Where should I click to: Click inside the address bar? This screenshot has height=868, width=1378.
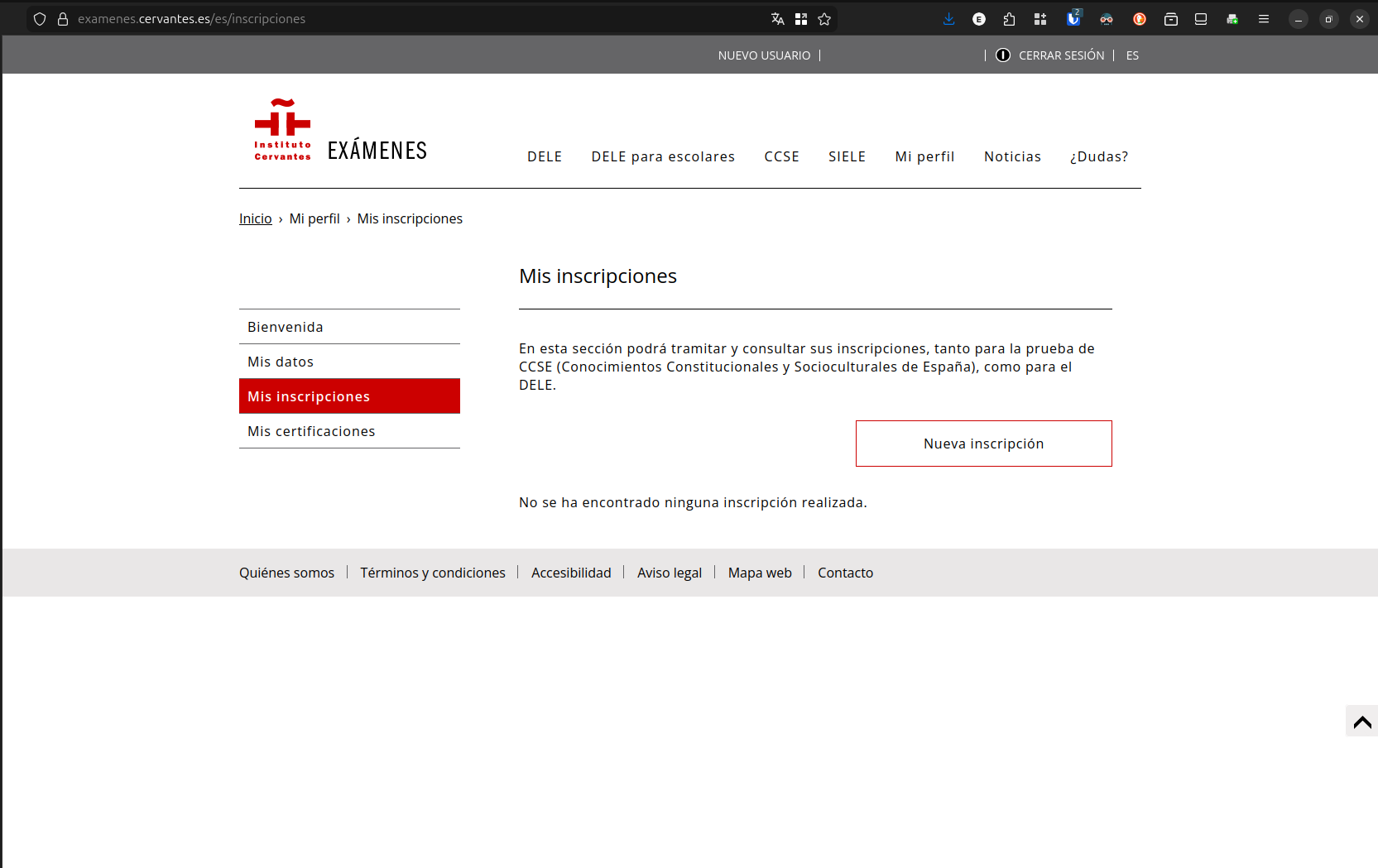(331, 18)
